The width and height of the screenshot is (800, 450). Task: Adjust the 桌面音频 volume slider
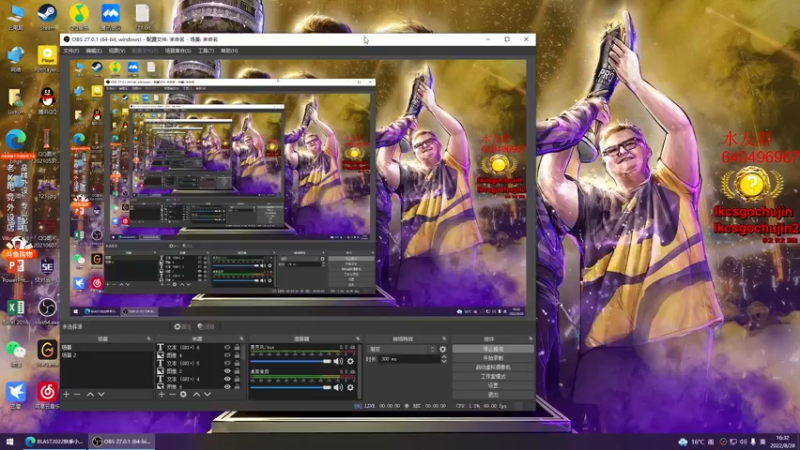point(291,388)
